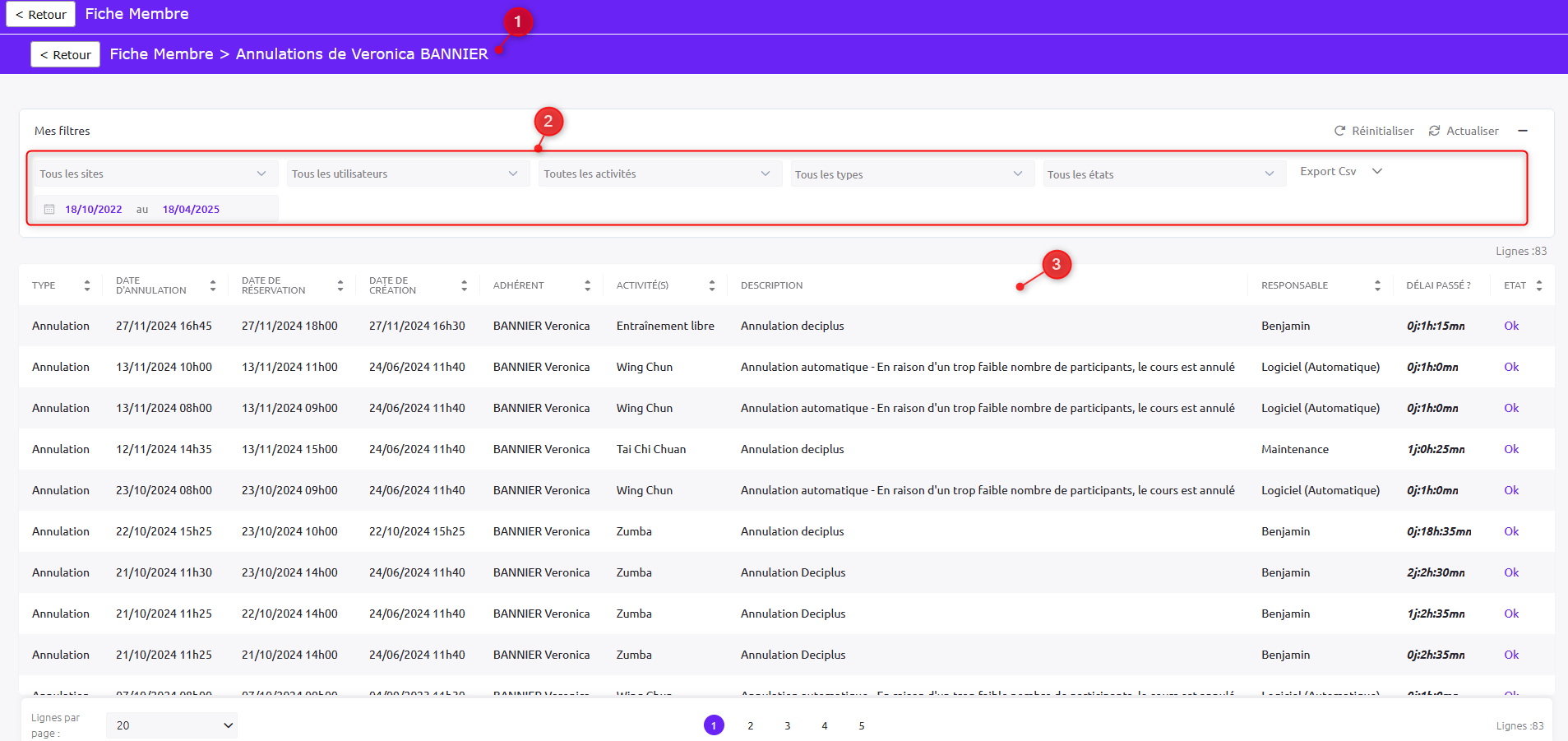
Task: Sort by Adhérent column arrows
Action: (x=587, y=285)
